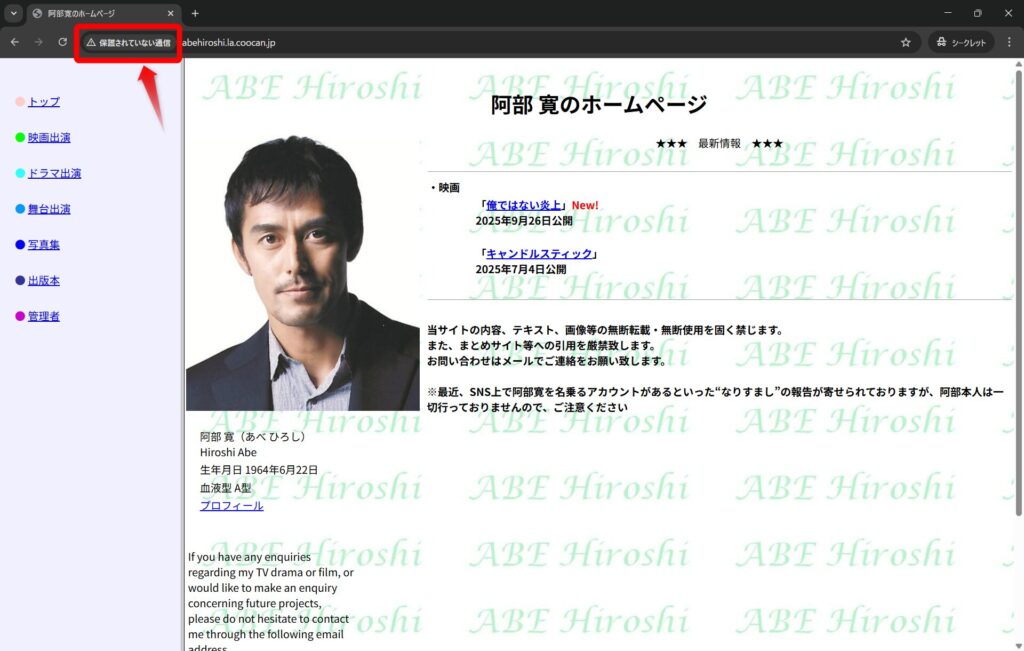Image resolution: width=1024 pixels, height=651 pixels.
Task: Close the 阿部寛のホームページ tab
Action: 170,13
